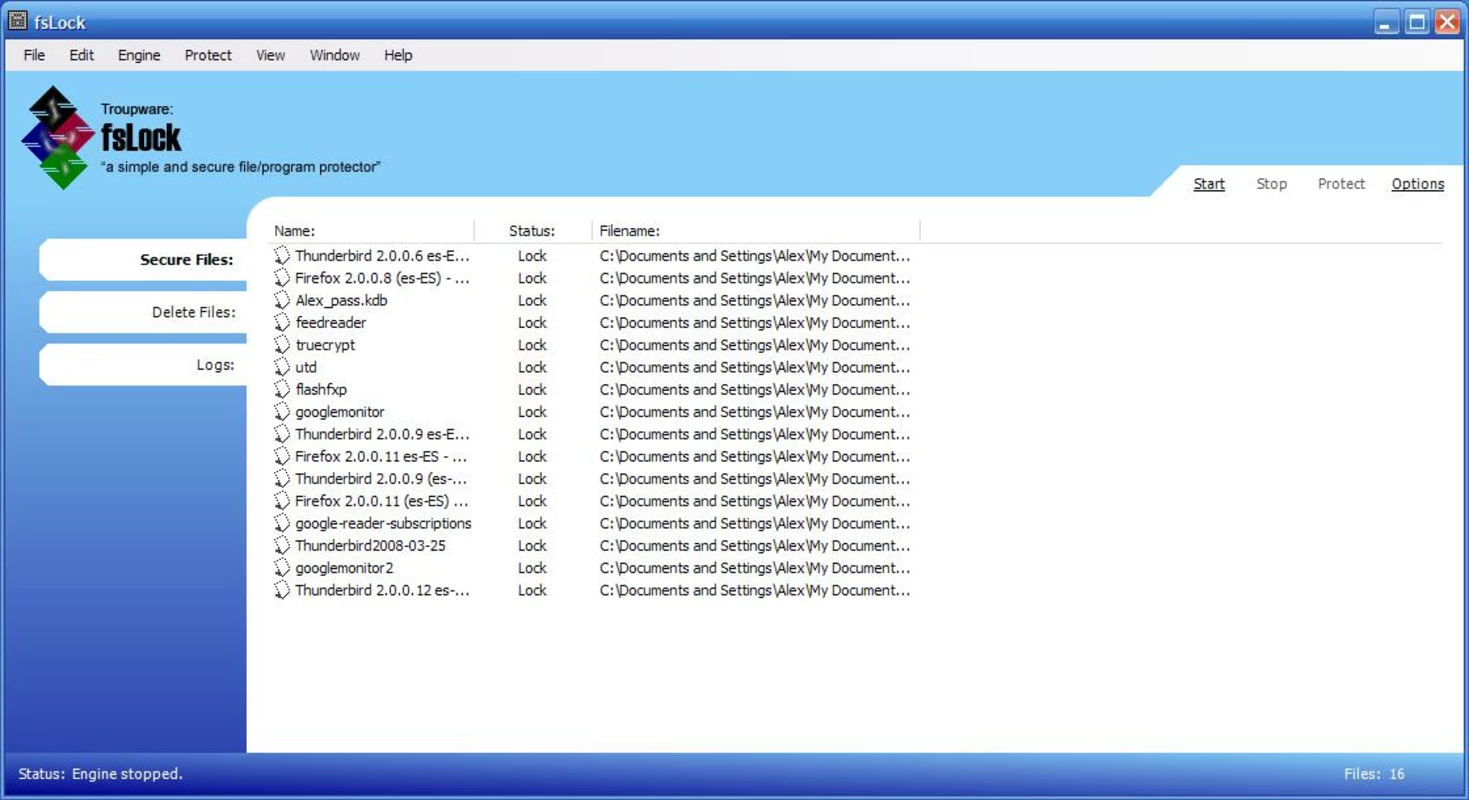Viewport: 1469px width, 800px height.
Task: Open the Engine menu
Action: point(139,55)
